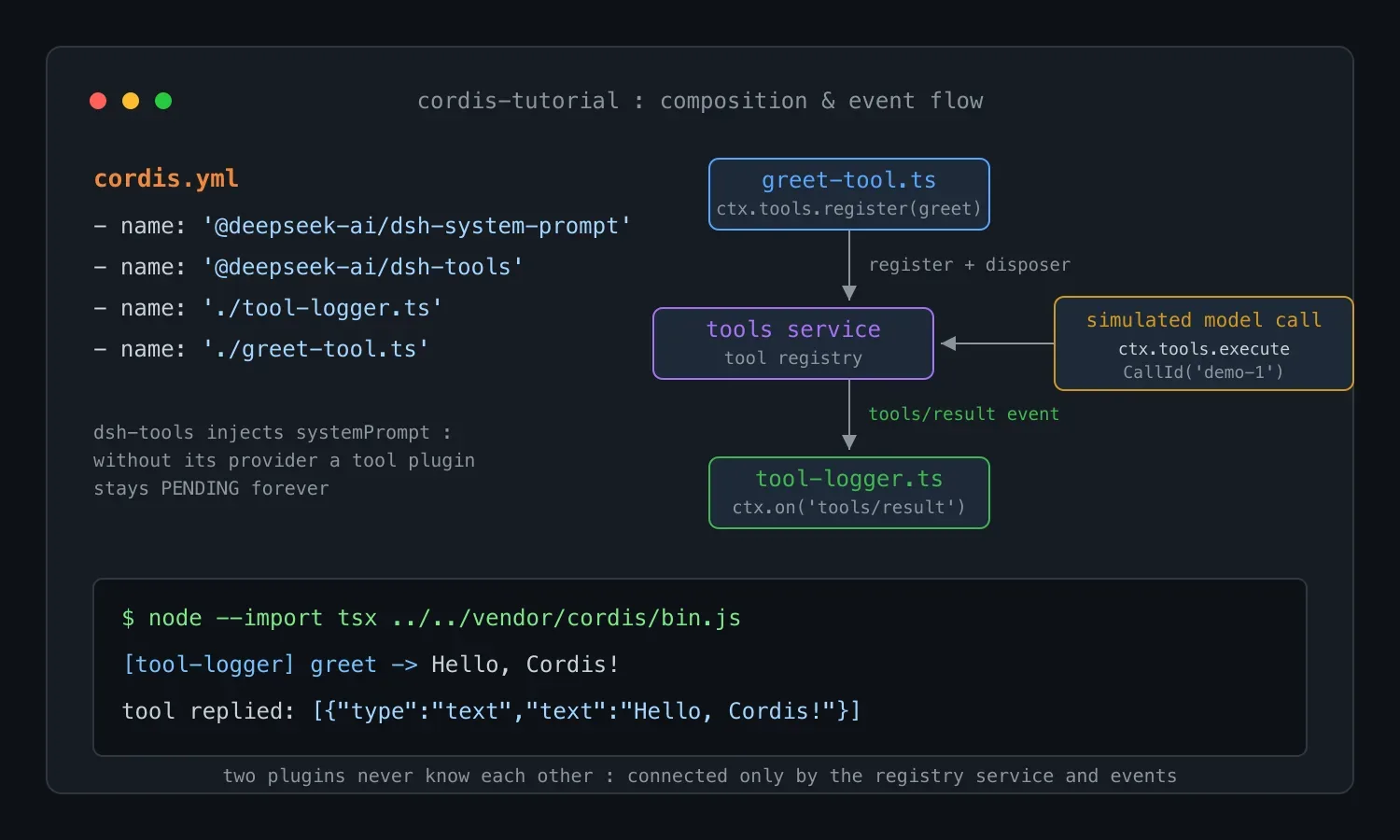This screenshot has width=1400, height=840.
Task: Click the '$ node --import tsx' command line
Action: 431,618
